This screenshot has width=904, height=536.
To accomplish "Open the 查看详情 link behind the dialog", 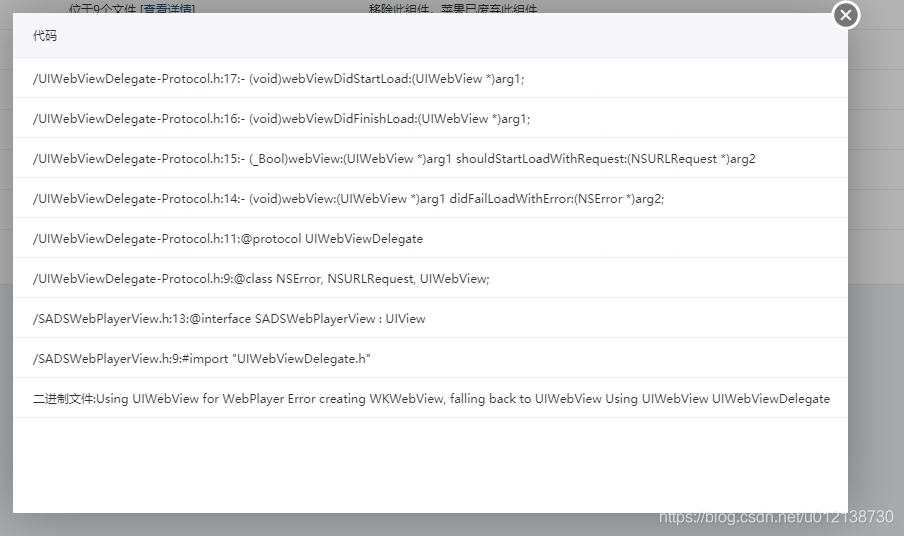I will click(167, 9).
